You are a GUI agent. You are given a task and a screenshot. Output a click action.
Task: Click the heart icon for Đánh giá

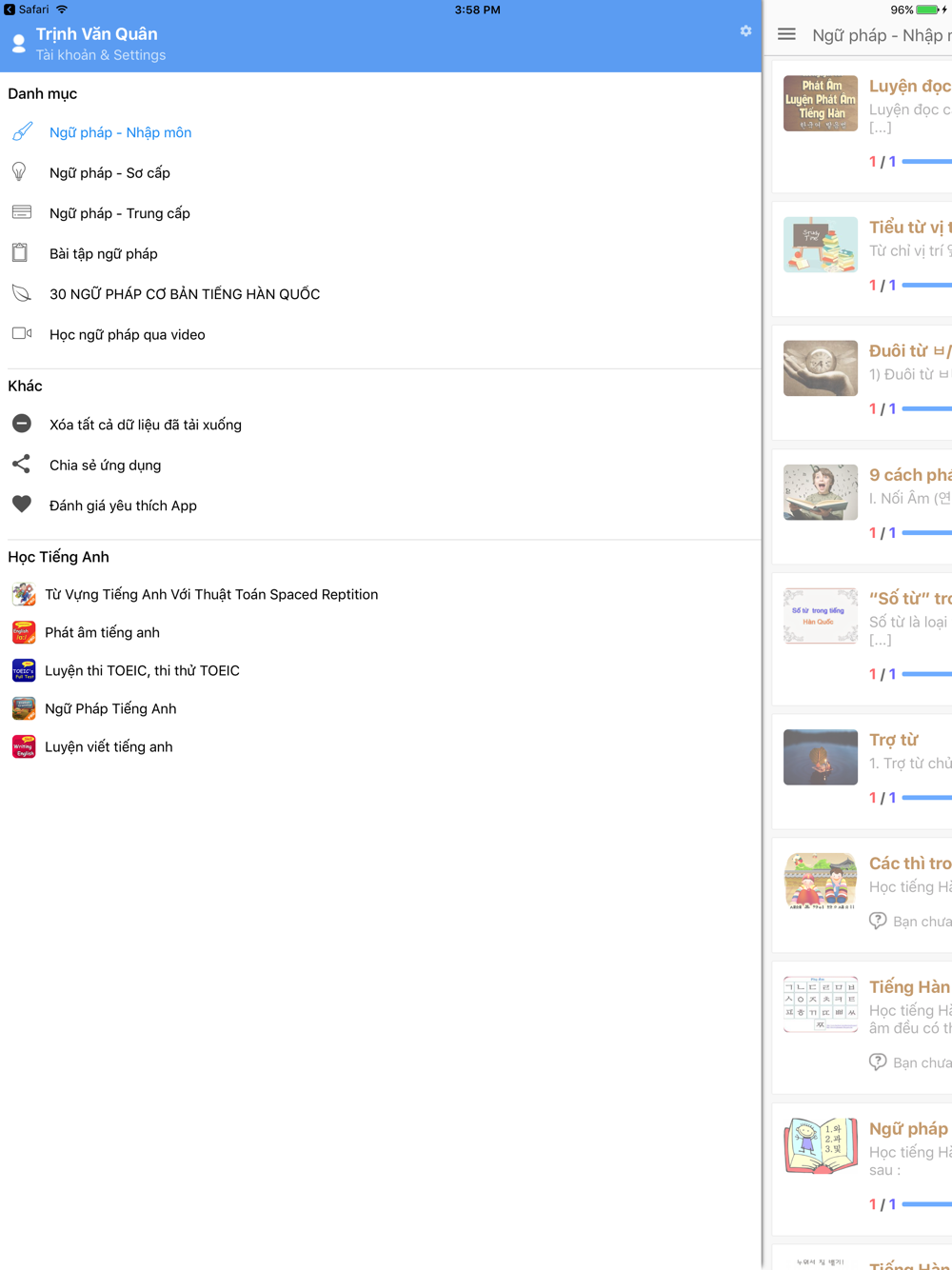pos(22,505)
